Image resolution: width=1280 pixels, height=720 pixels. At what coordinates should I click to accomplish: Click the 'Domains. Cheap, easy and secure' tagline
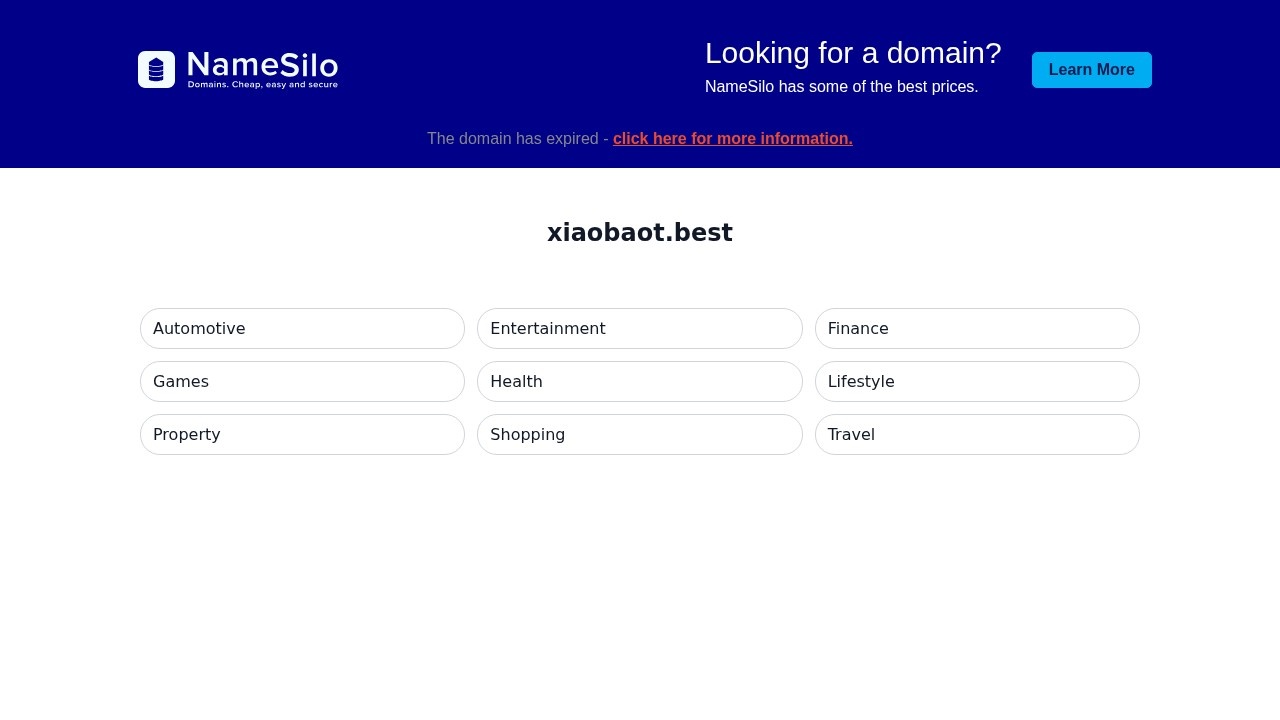(262, 85)
